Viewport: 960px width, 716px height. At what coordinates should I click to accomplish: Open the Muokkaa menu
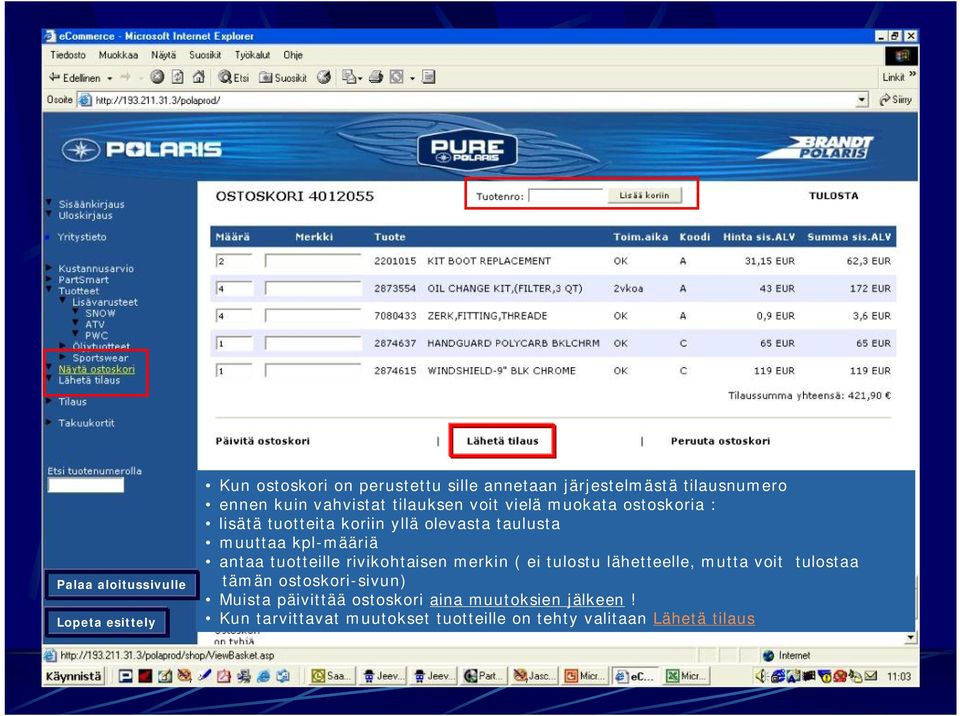(118, 55)
